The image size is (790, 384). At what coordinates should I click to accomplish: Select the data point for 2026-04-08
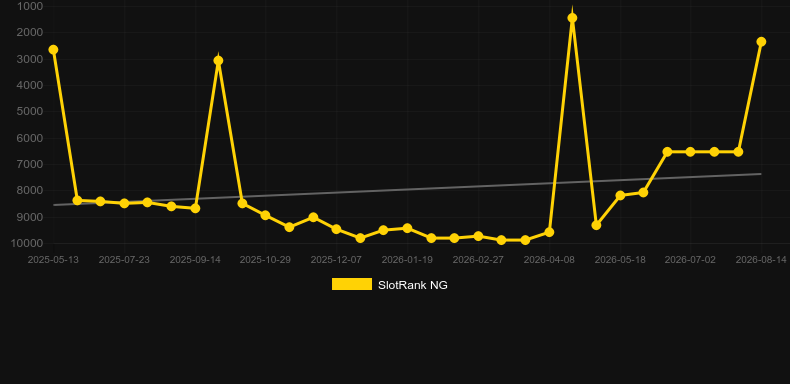click(549, 232)
